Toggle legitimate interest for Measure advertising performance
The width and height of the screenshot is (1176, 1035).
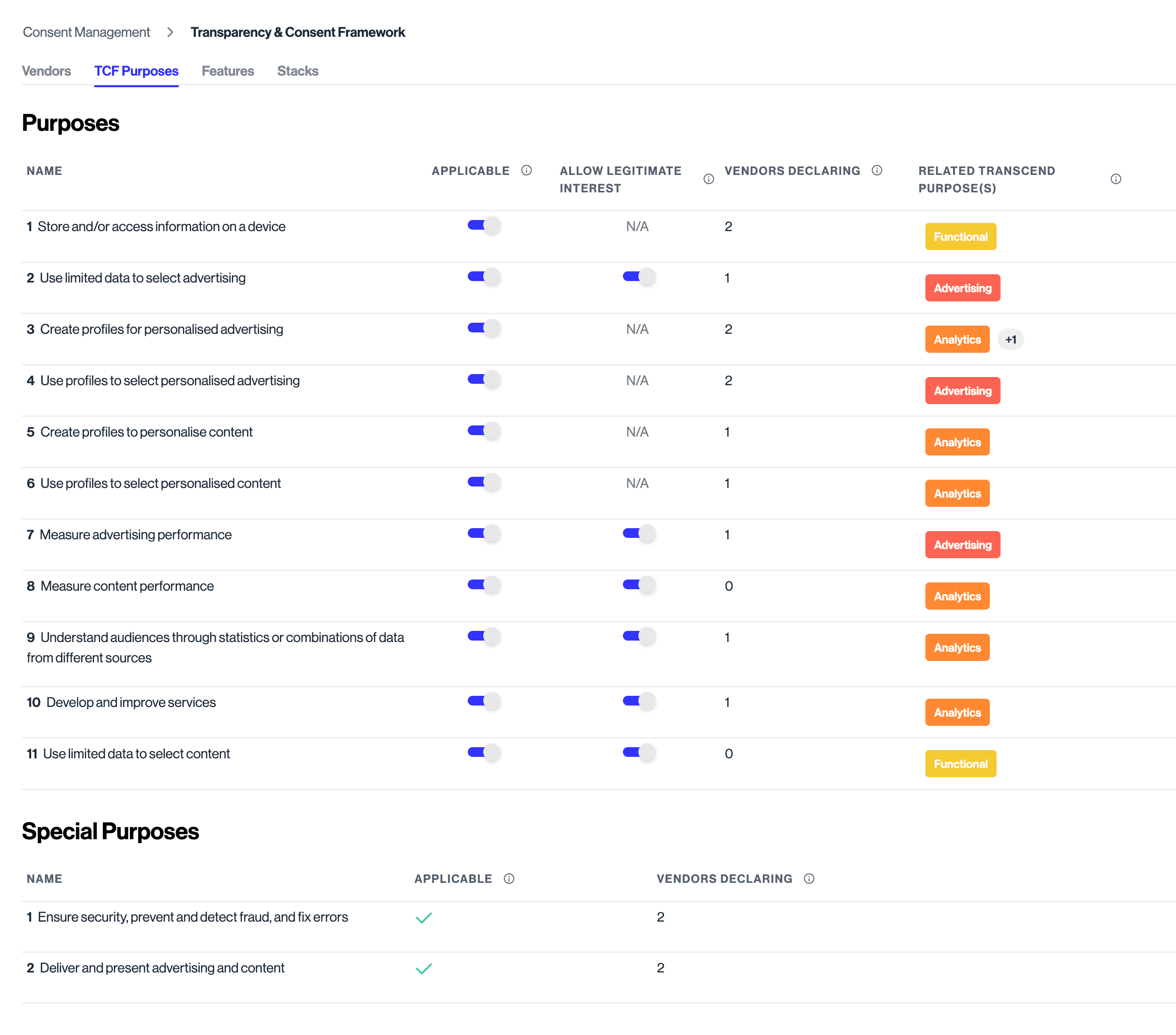(638, 533)
